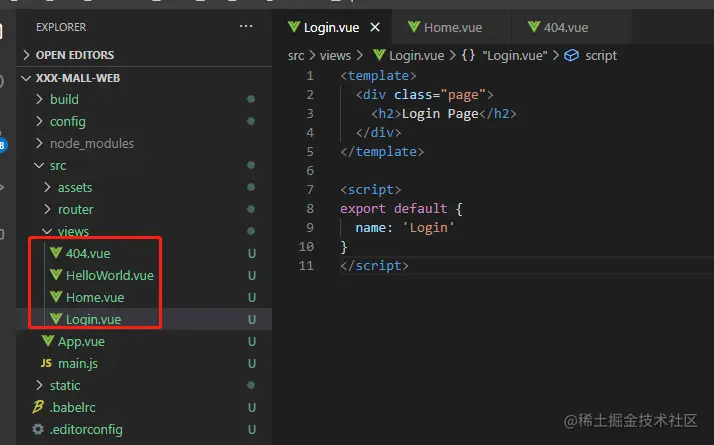Click the closing </script> tag

pos(374,266)
